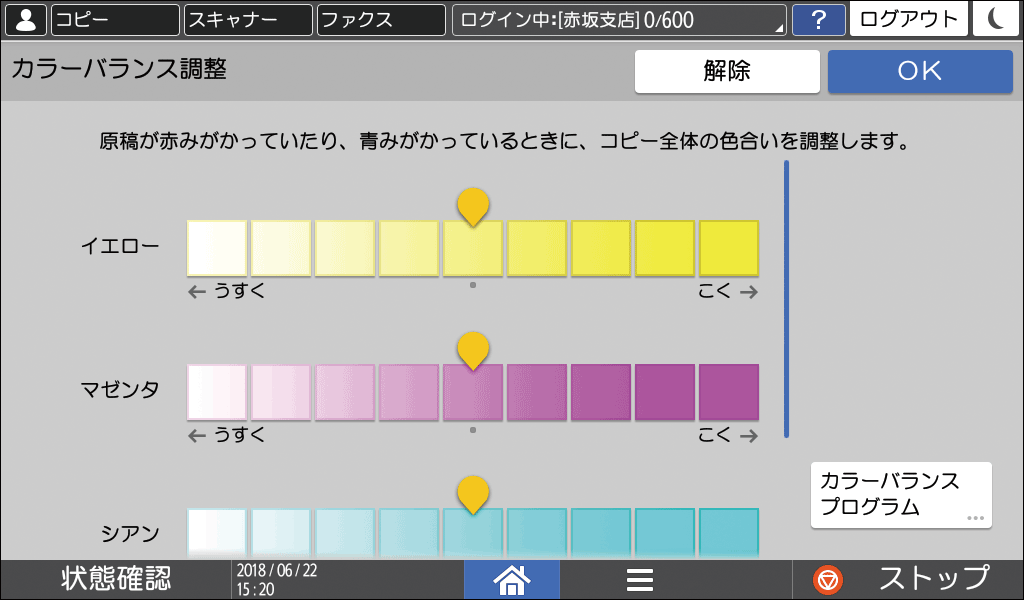The width and height of the screenshot is (1024, 600).
Task: Open the user account icon
Action: point(28,18)
